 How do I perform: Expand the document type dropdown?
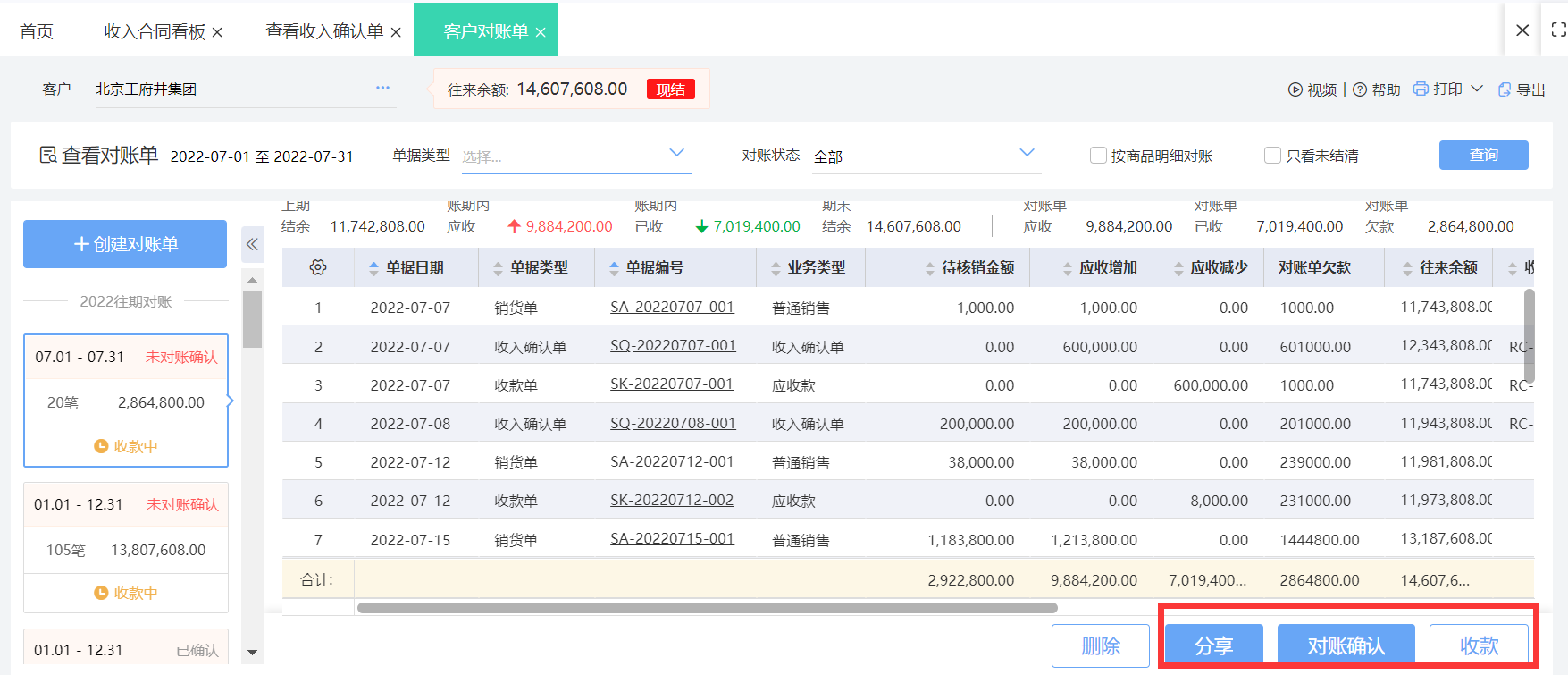[x=676, y=153]
